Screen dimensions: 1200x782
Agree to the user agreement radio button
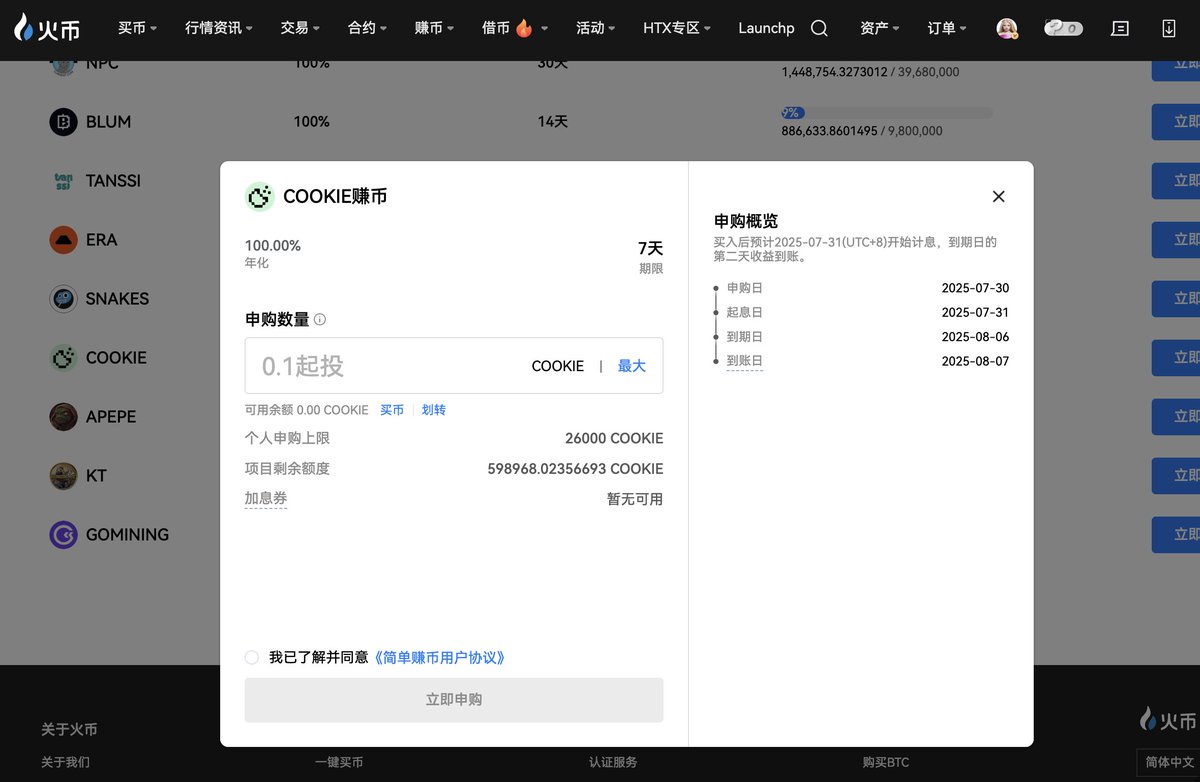[252, 657]
